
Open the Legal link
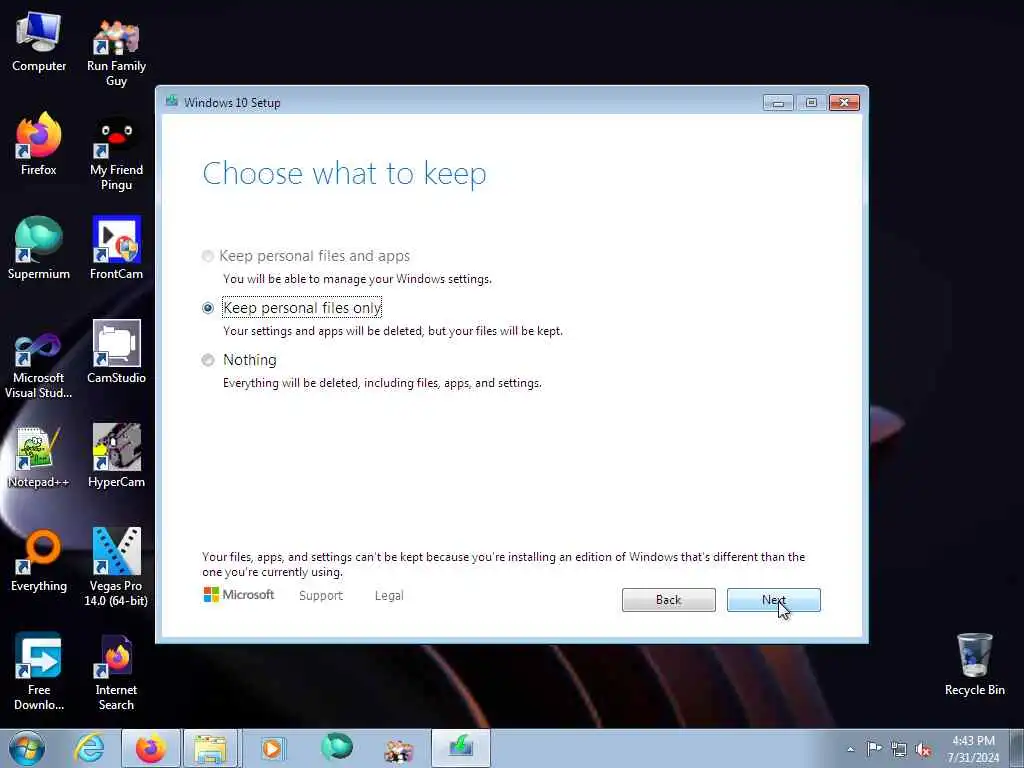pos(389,596)
